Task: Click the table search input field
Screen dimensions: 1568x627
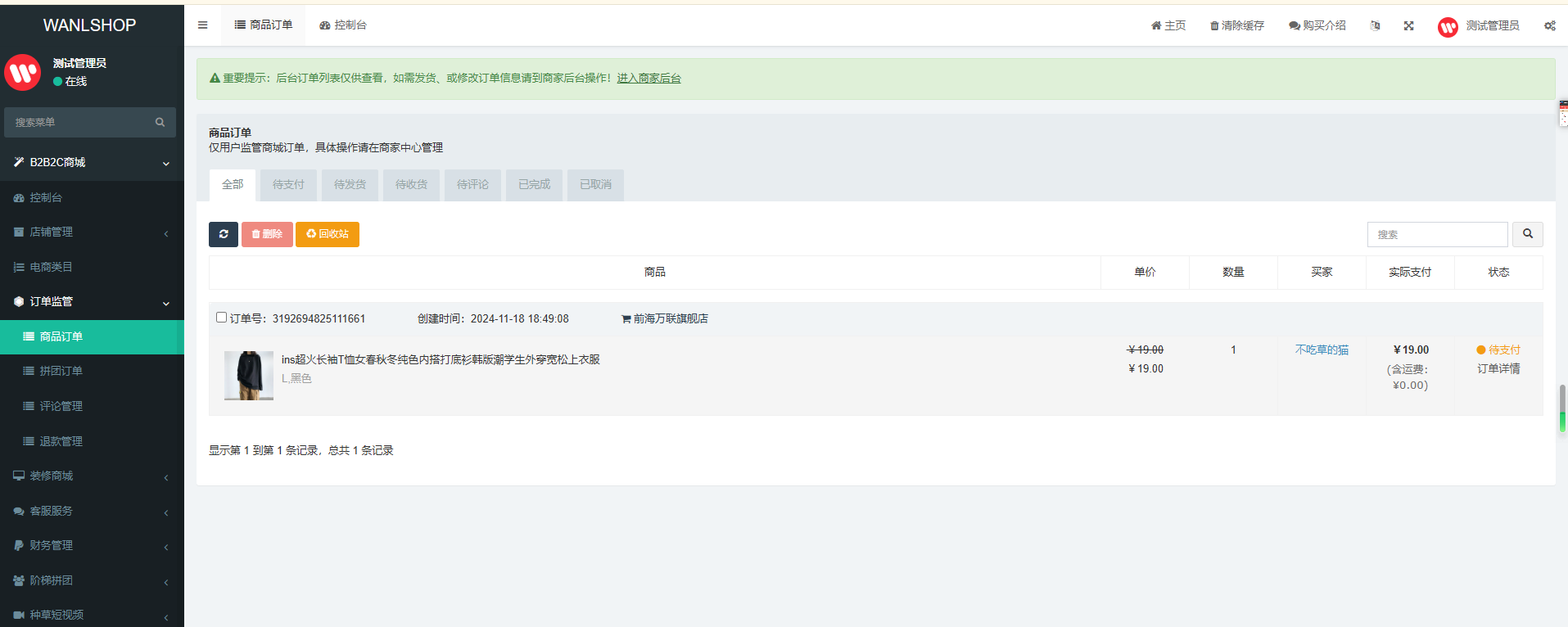Action: pos(1437,234)
